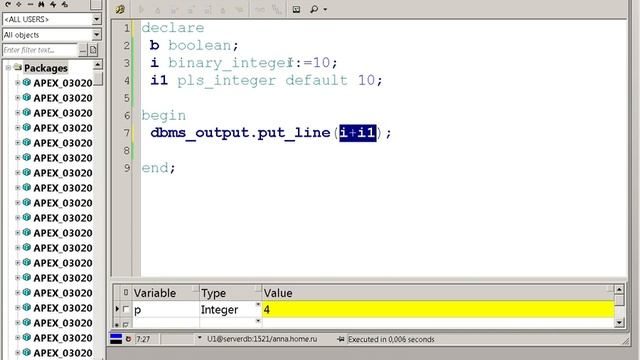
Task: Click dbms_output.put_line on line 7
Action: (240, 133)
